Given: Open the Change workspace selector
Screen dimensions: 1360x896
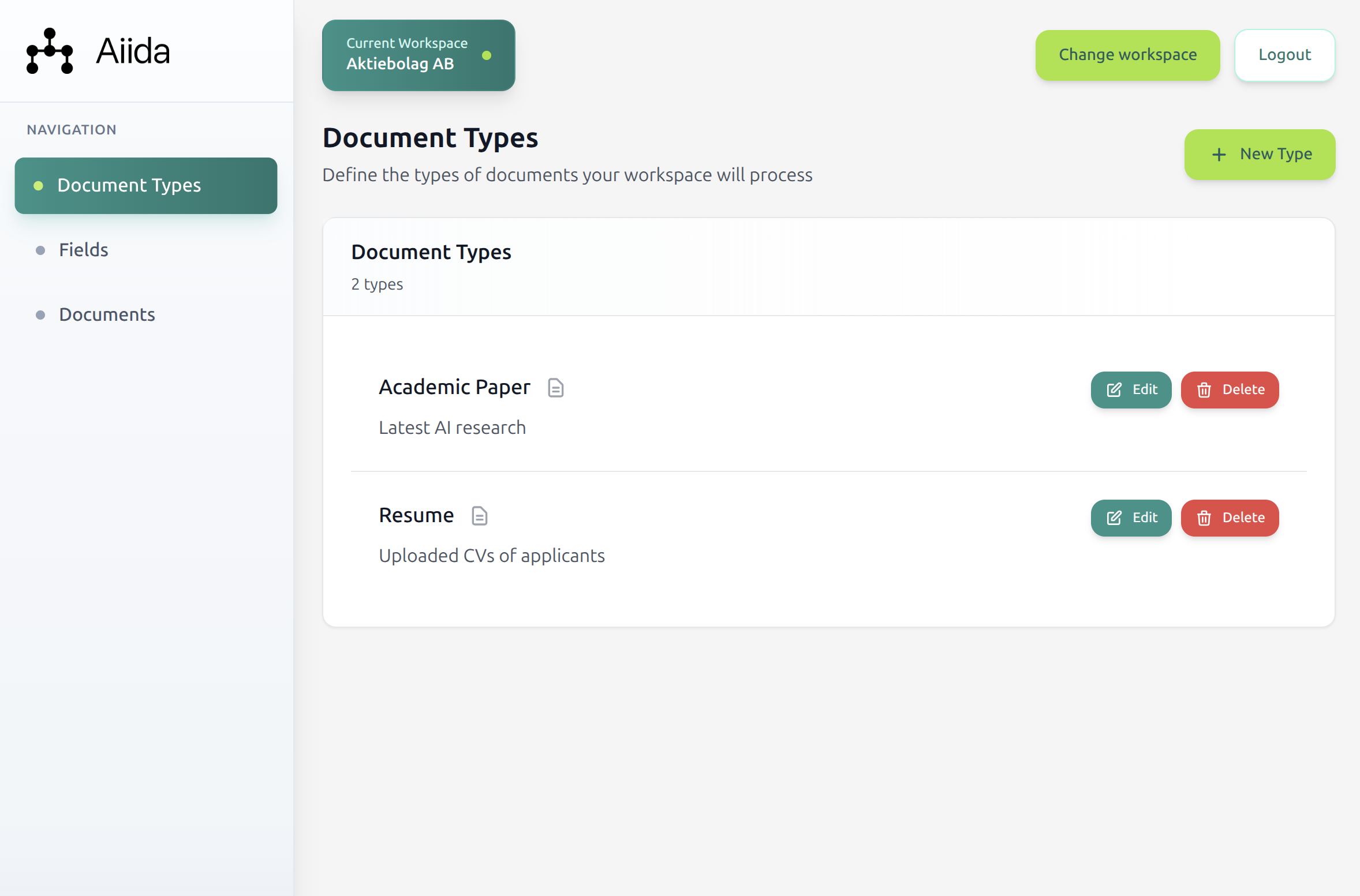Looking at the screenshot, I should coord(1127,55).
